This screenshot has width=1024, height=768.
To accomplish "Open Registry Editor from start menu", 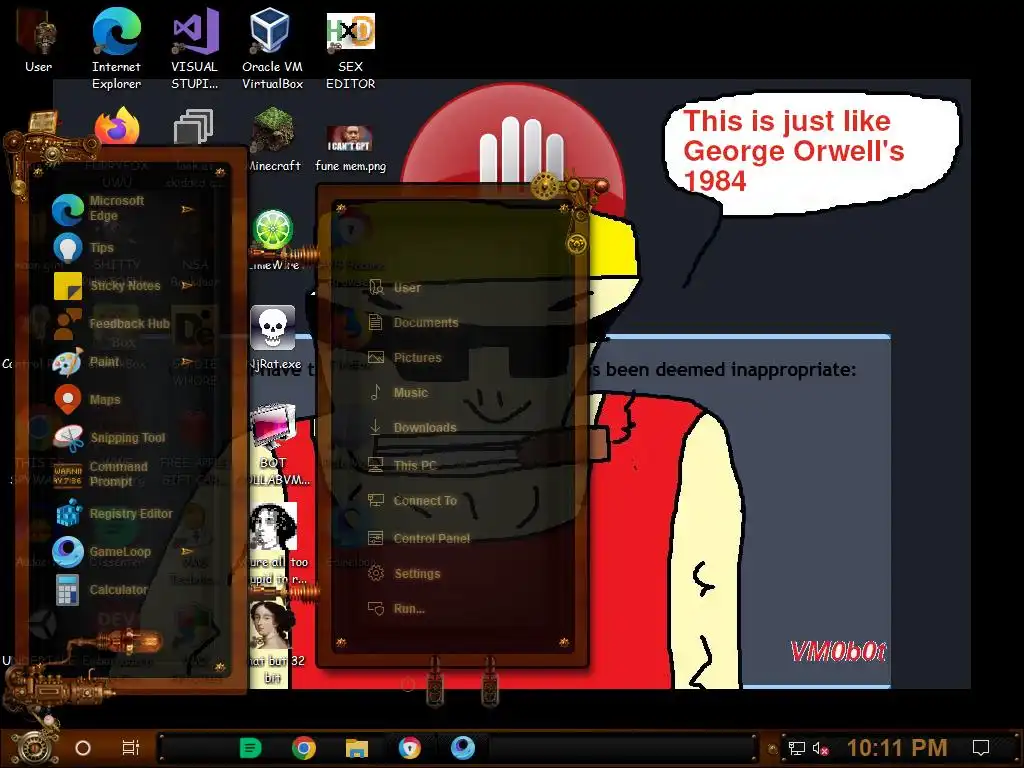I will (x=112, y=514).
